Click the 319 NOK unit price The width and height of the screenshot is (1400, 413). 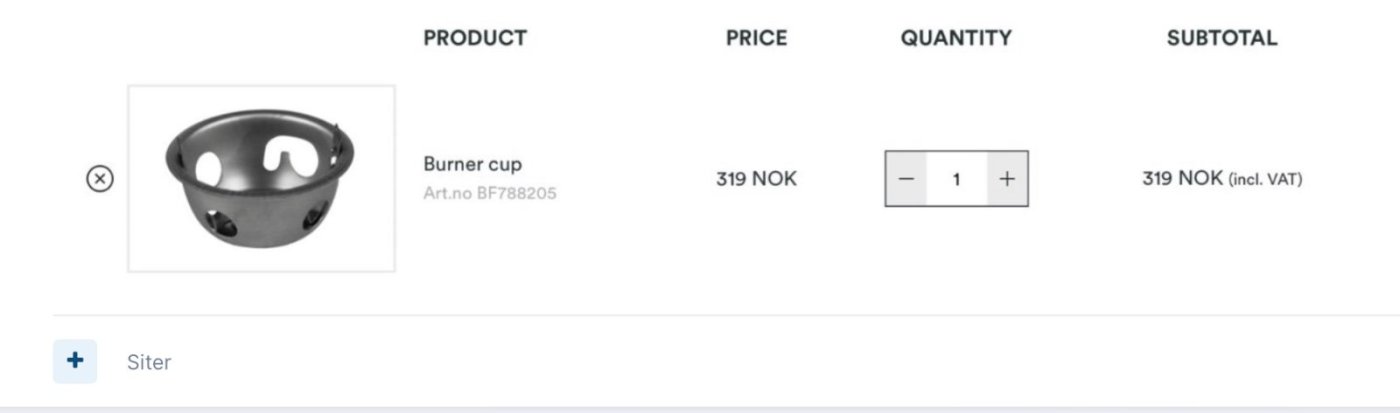click(756, 179)
